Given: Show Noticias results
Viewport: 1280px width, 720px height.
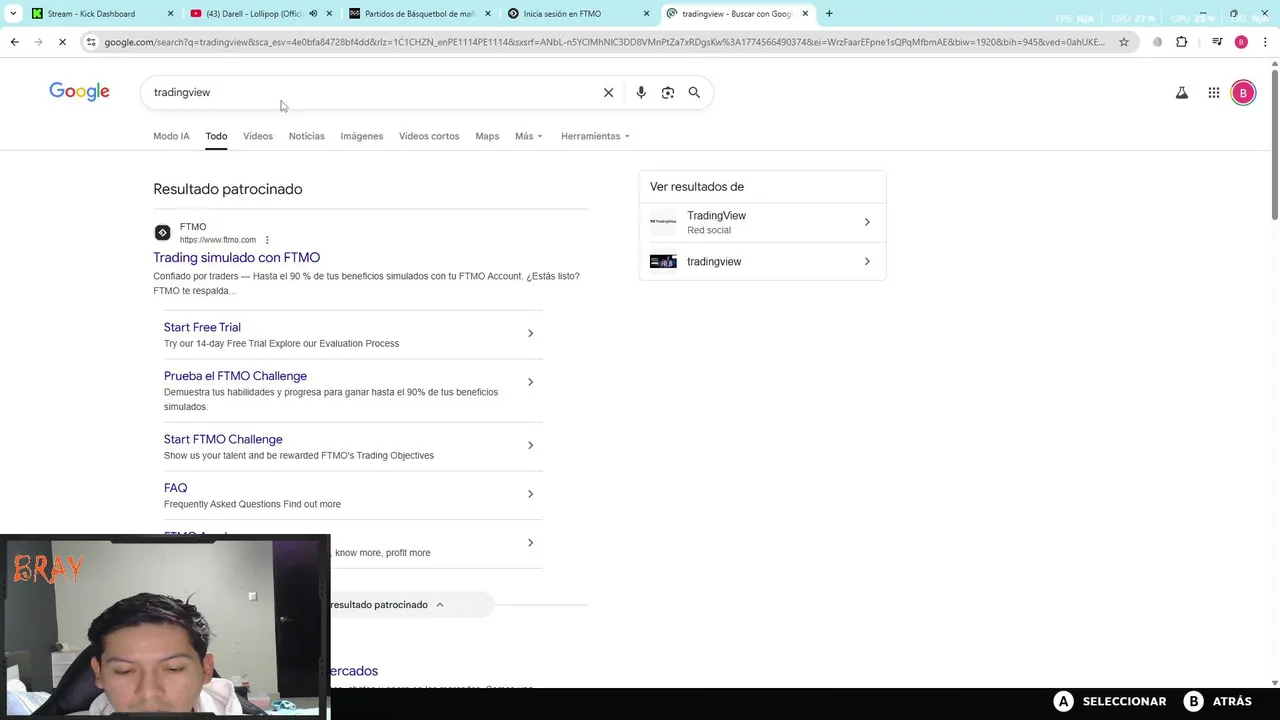Looking at the screenshot, I should (307, 136).
